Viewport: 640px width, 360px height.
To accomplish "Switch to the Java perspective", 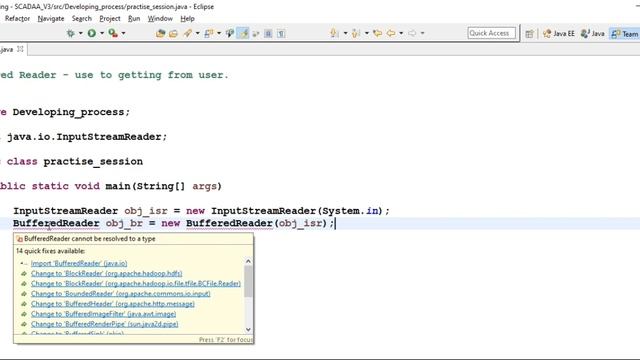I will pyautogui.click(x=593, y=34).
